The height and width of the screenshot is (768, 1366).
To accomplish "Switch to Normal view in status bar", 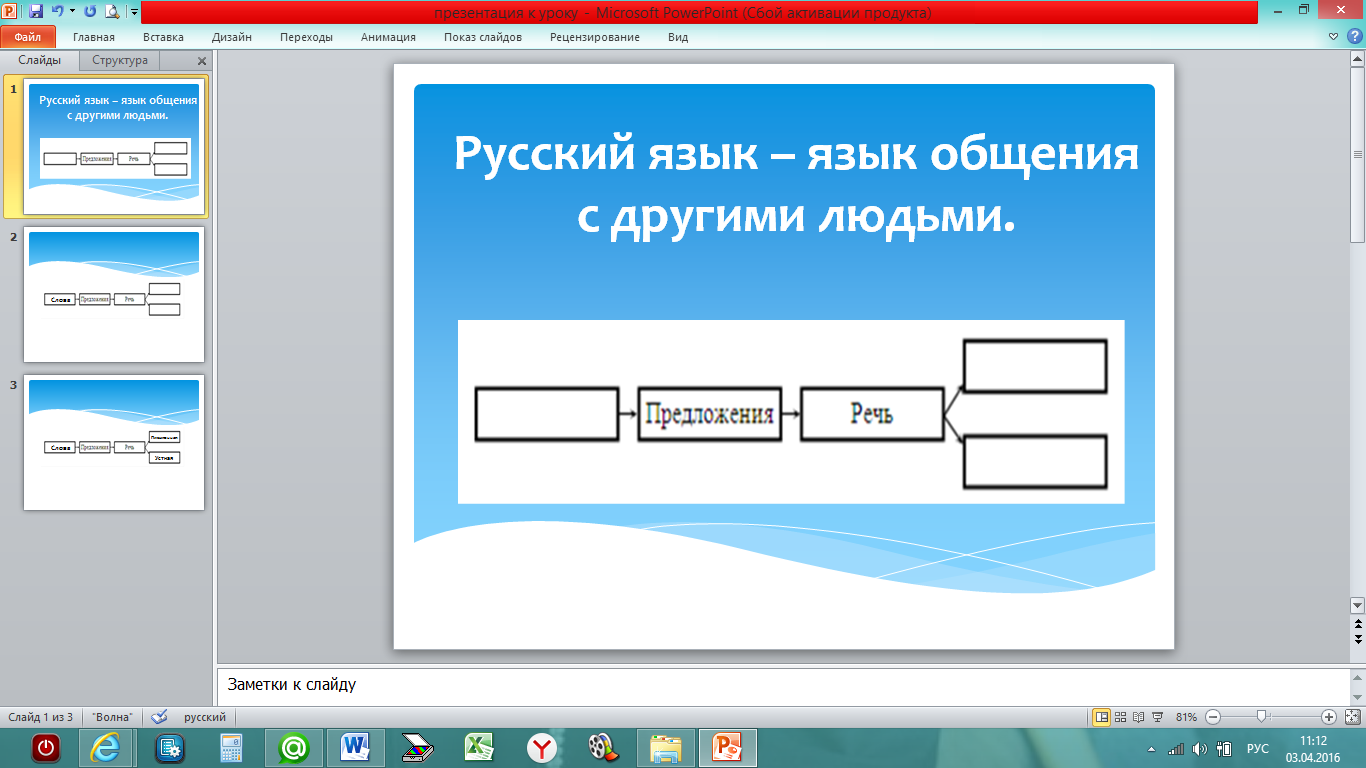I will click(1101, 717).
